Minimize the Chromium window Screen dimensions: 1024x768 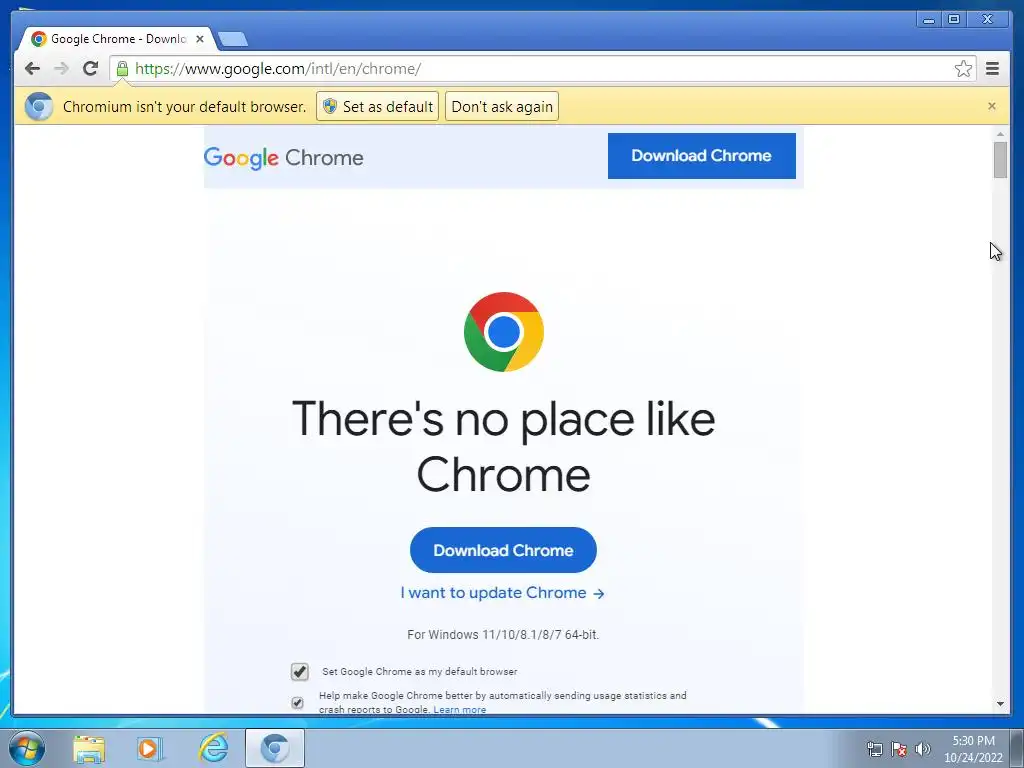[x=929, y=20]
